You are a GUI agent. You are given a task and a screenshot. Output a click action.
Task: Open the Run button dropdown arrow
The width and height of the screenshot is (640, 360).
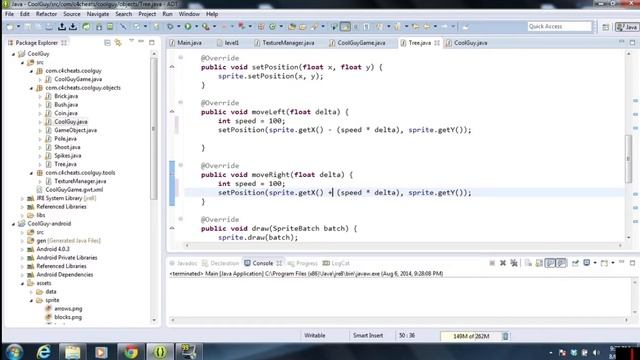click(196, 27)
